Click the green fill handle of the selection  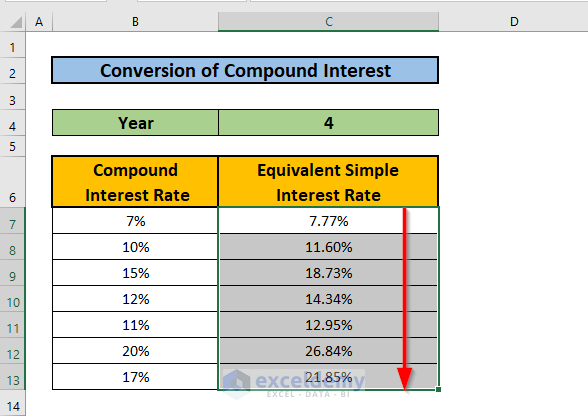438,390
